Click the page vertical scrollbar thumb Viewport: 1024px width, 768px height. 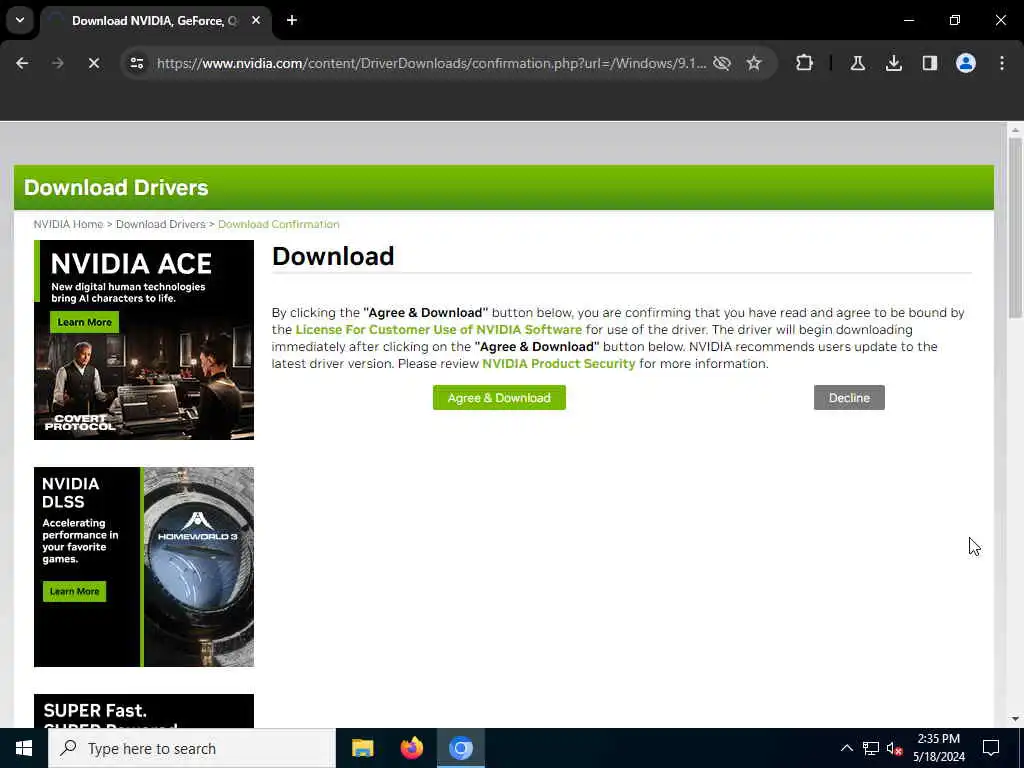click(1014, 229)
